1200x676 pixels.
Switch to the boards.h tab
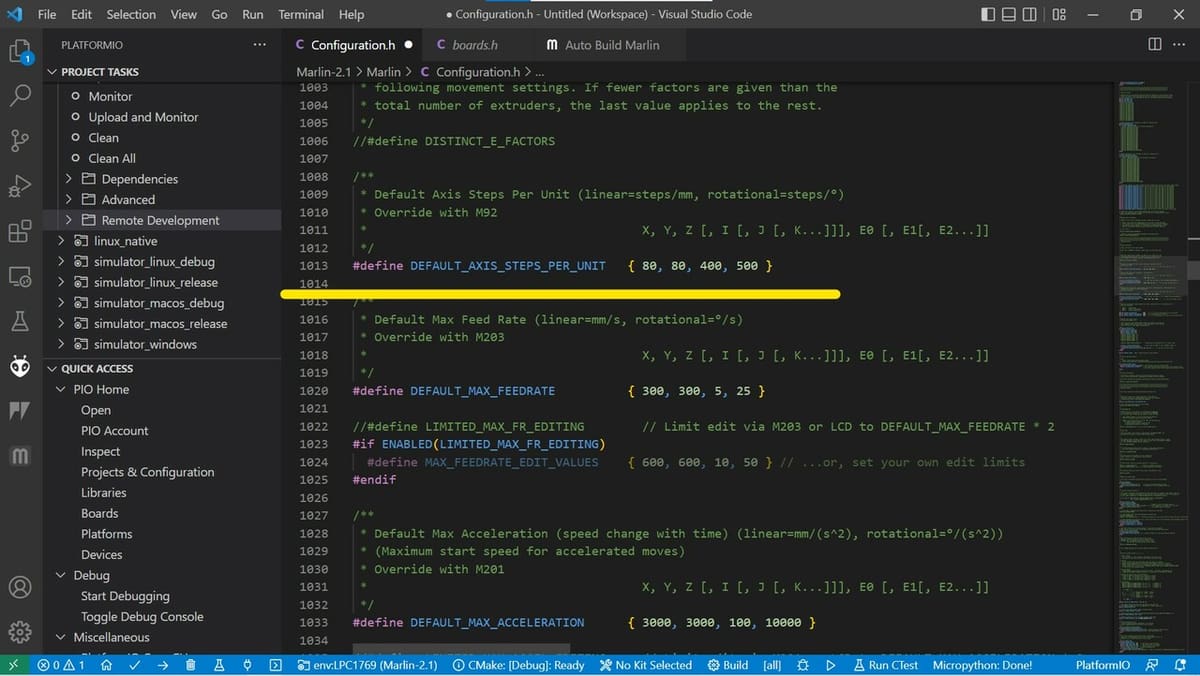474,45
